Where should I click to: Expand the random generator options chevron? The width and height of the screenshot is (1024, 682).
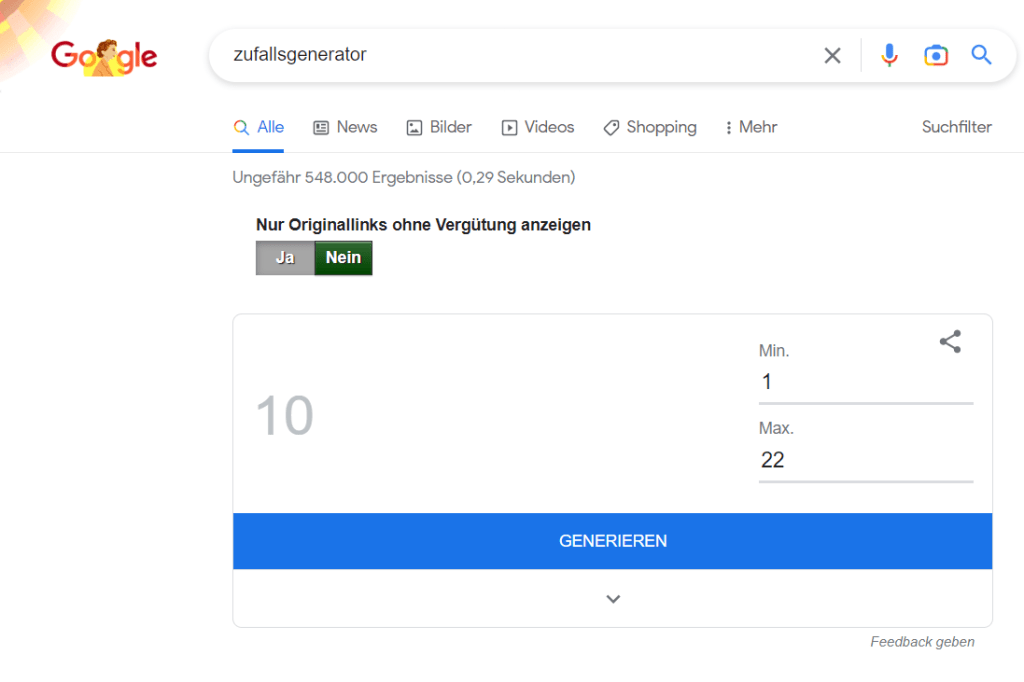coord(612,598)
